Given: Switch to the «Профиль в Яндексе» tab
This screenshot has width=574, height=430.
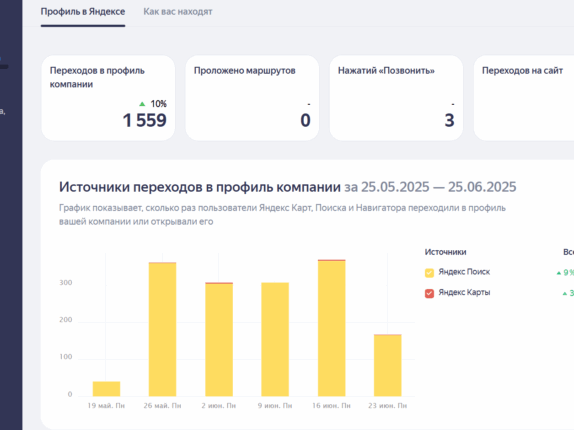Looking at the screenshot, I should [83, 12].
